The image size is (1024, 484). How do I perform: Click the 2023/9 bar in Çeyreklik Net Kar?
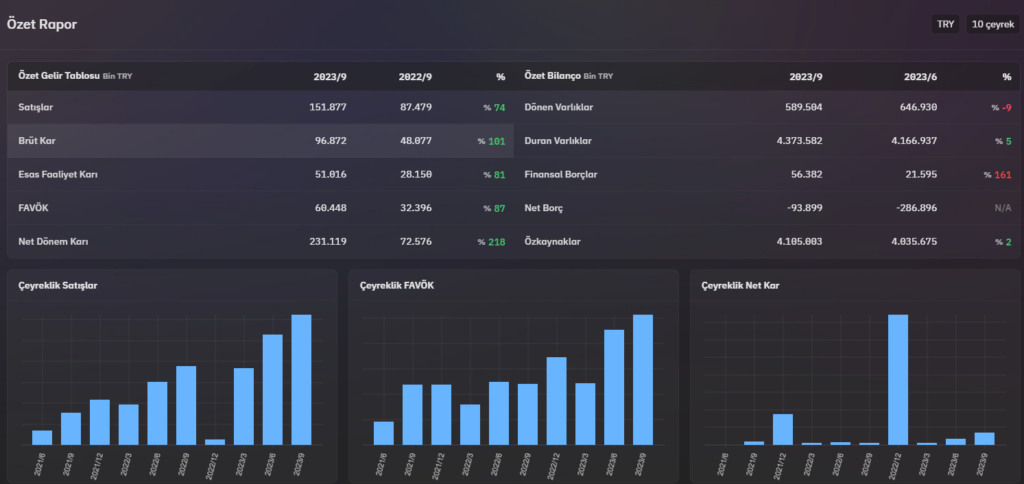tap(984, 438)
